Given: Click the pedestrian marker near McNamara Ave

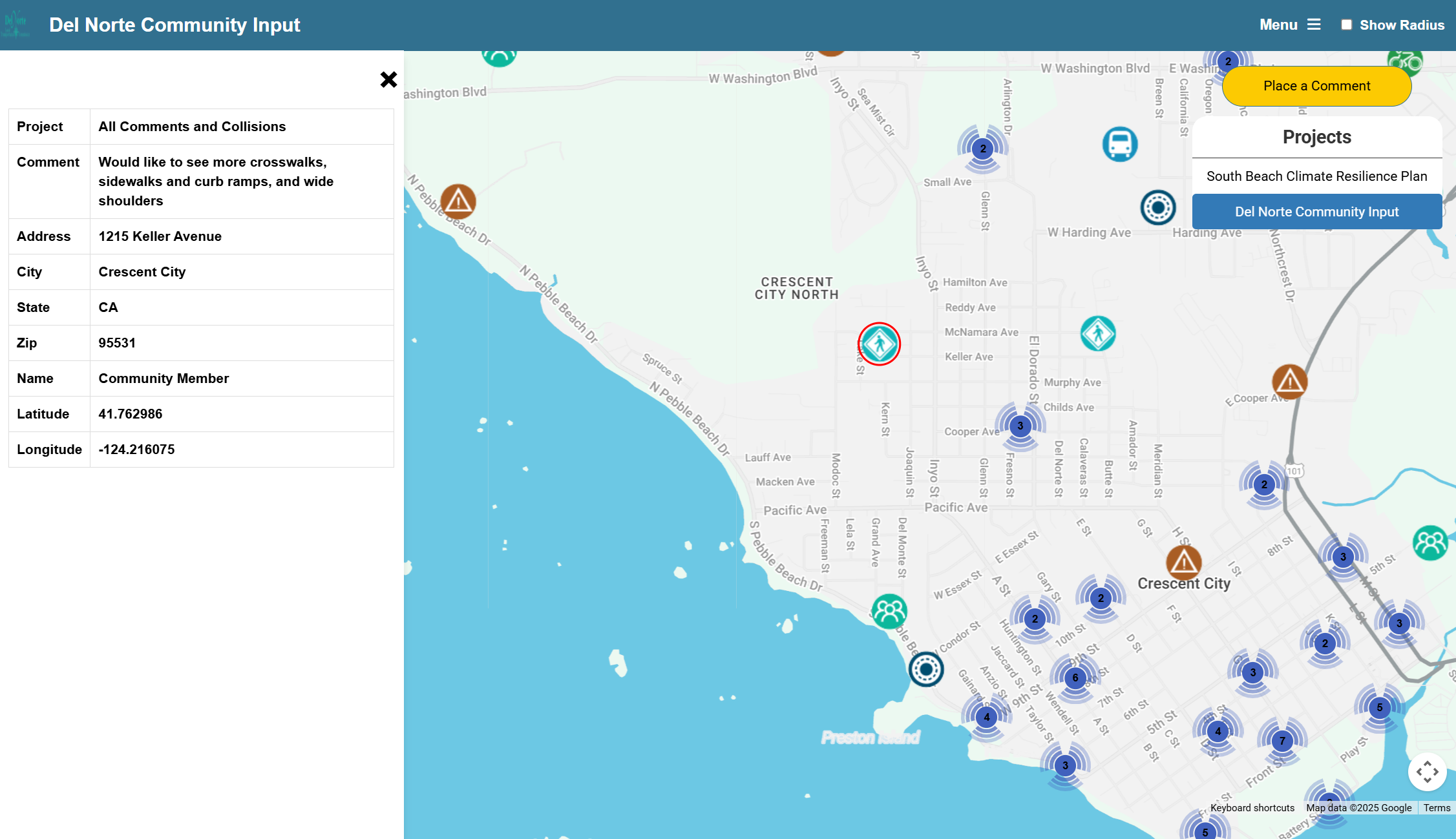Looking at the screenshot, I should point(1097,334).
